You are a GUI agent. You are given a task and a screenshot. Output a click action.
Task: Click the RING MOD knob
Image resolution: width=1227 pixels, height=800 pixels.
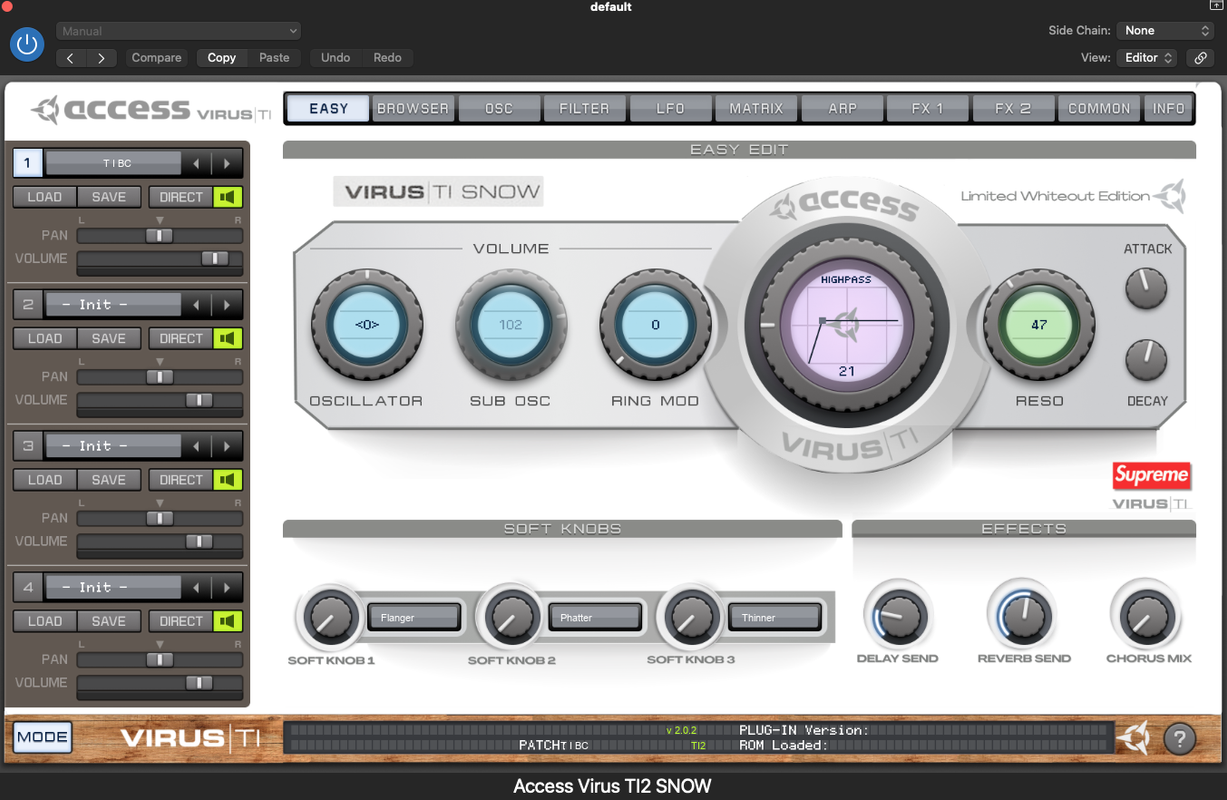pyautogui.click(x=655, y=324)
